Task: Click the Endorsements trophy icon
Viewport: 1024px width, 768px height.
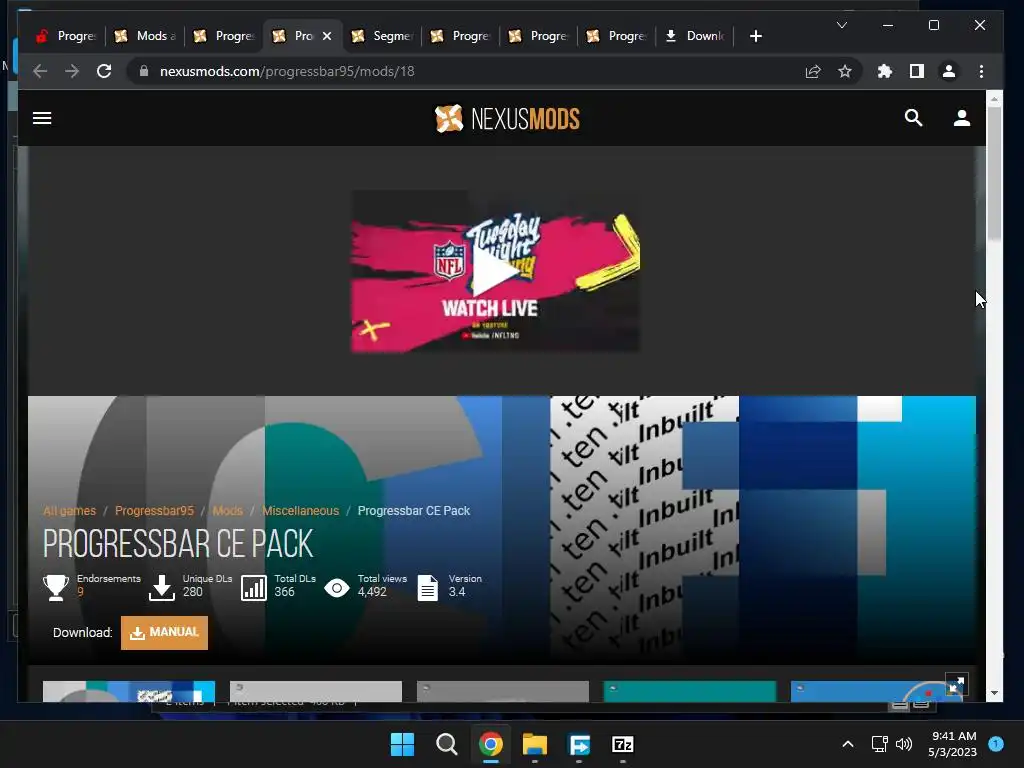Action: point(56,587)
